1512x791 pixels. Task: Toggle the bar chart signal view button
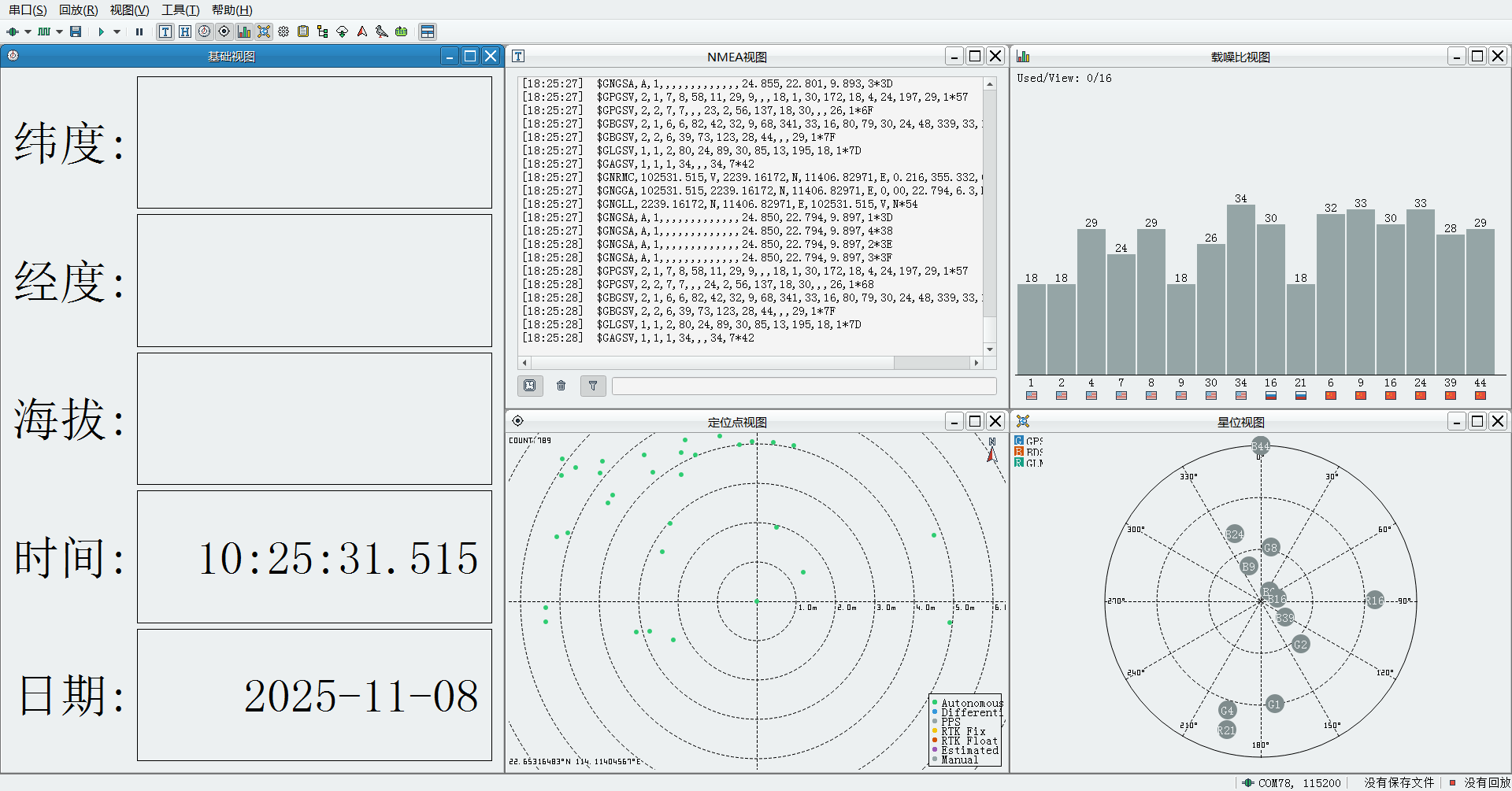point(244,31)
